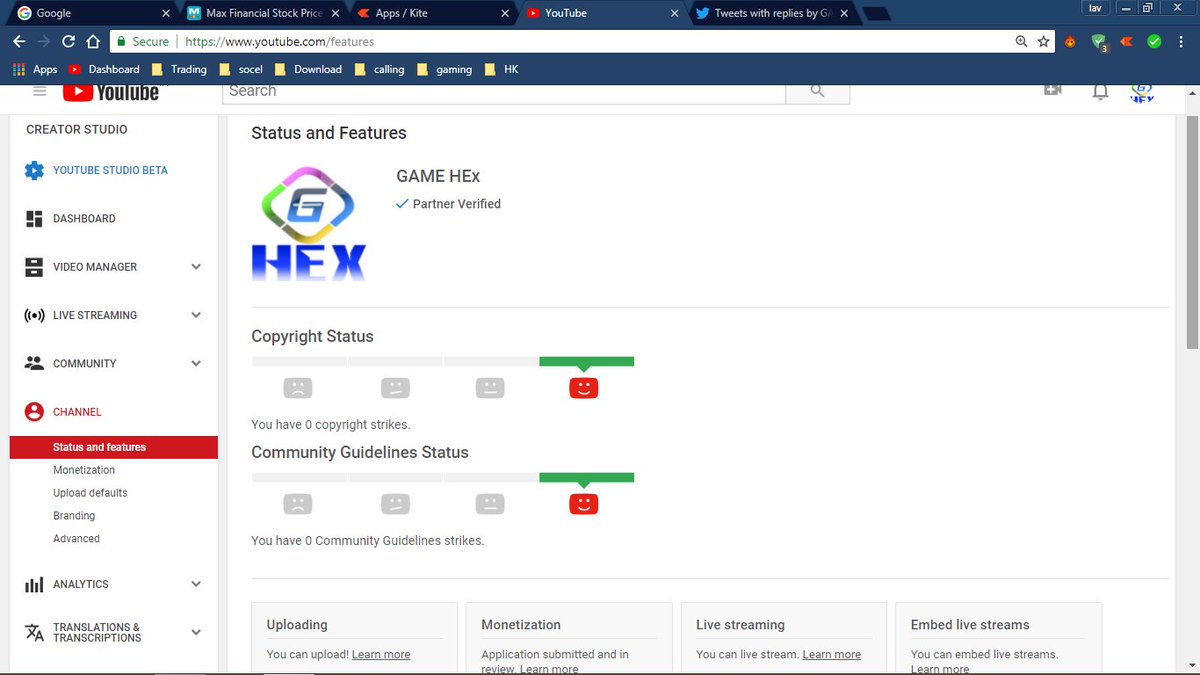This screenshot has height=675, width=1200.
Task: Go back with the browser arrow
Action: tap(19, 42)
